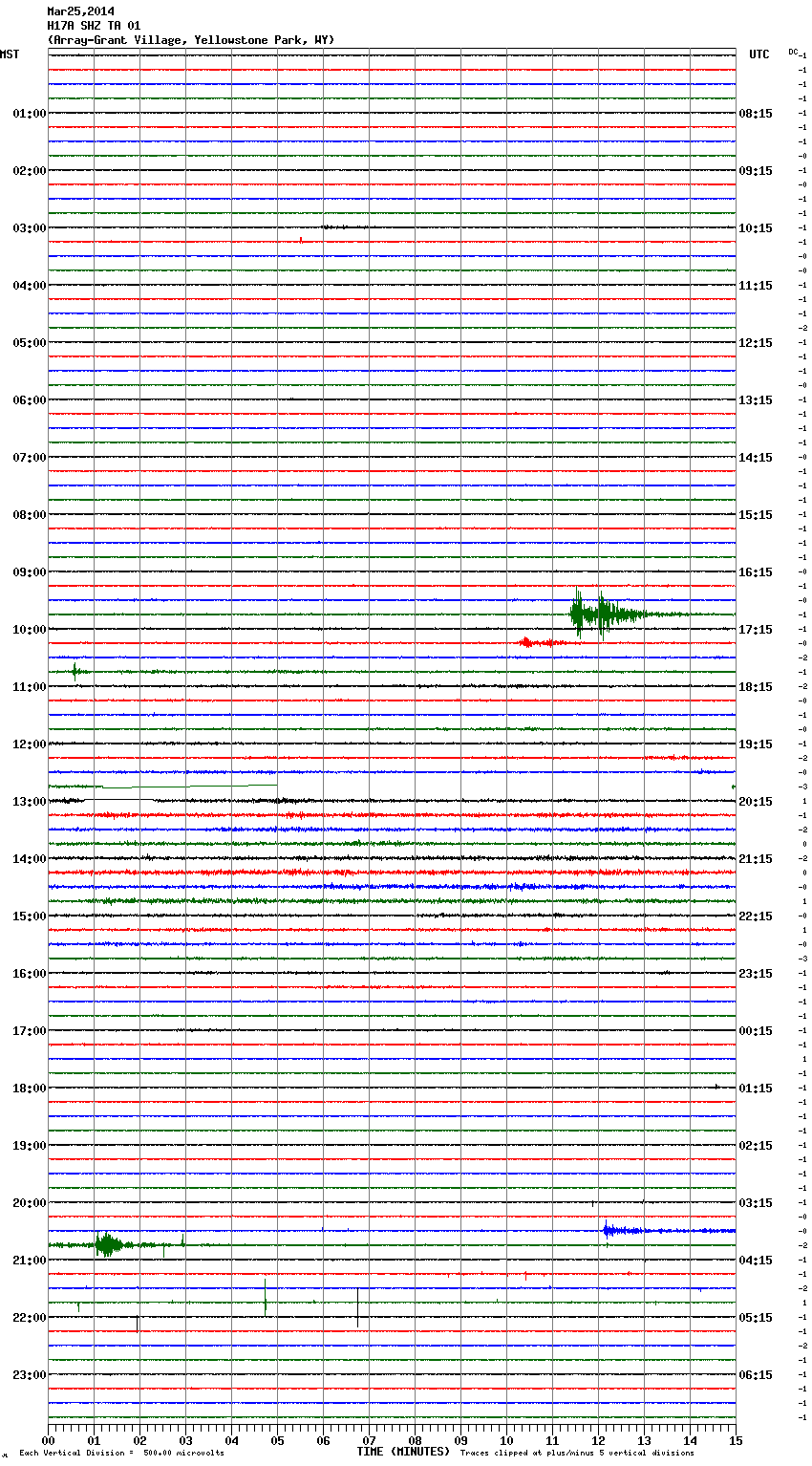
Task: Click the MST column header
Action: pos(10,55)
